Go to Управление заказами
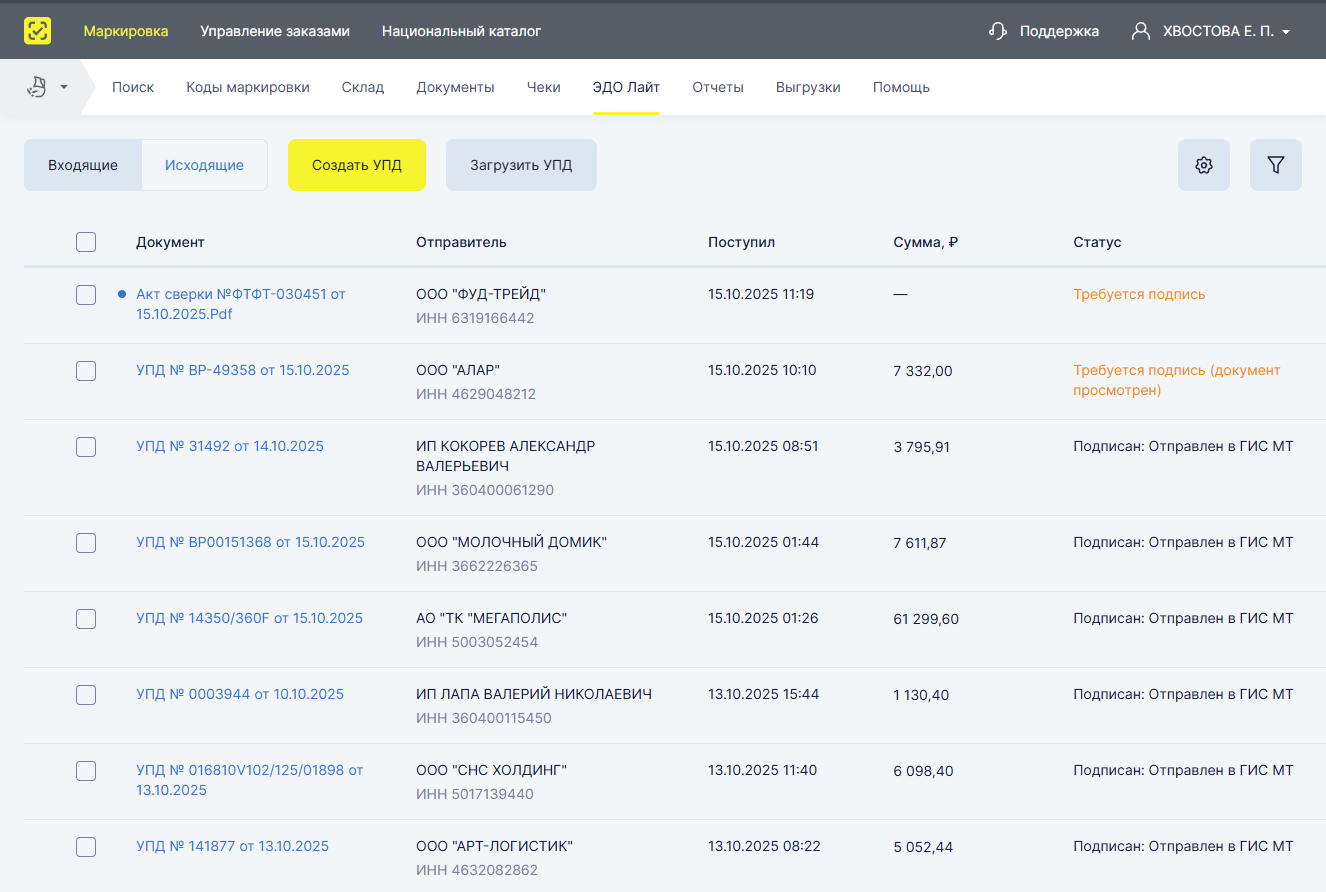 275,31
